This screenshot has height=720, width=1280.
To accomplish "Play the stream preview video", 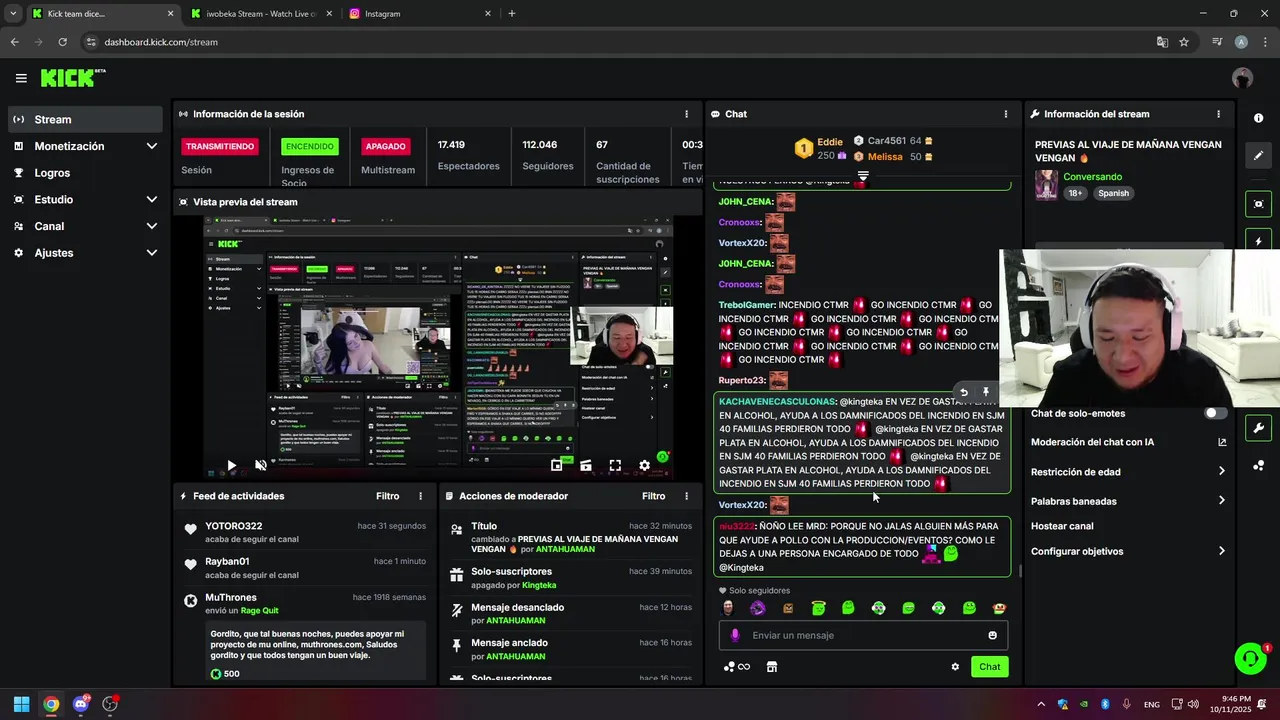I will (232, 465).
